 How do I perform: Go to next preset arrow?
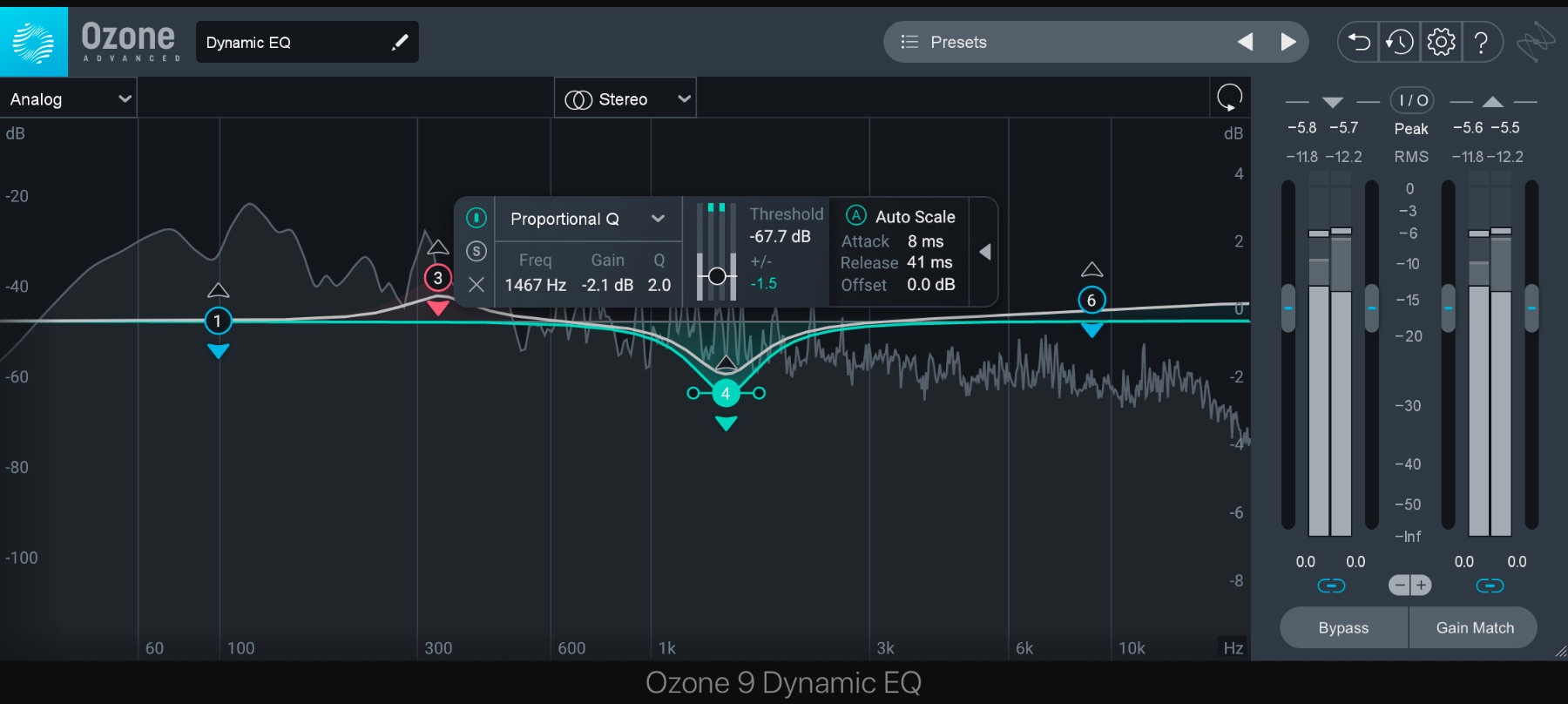pyautogui.click(x=1288, y=42)
